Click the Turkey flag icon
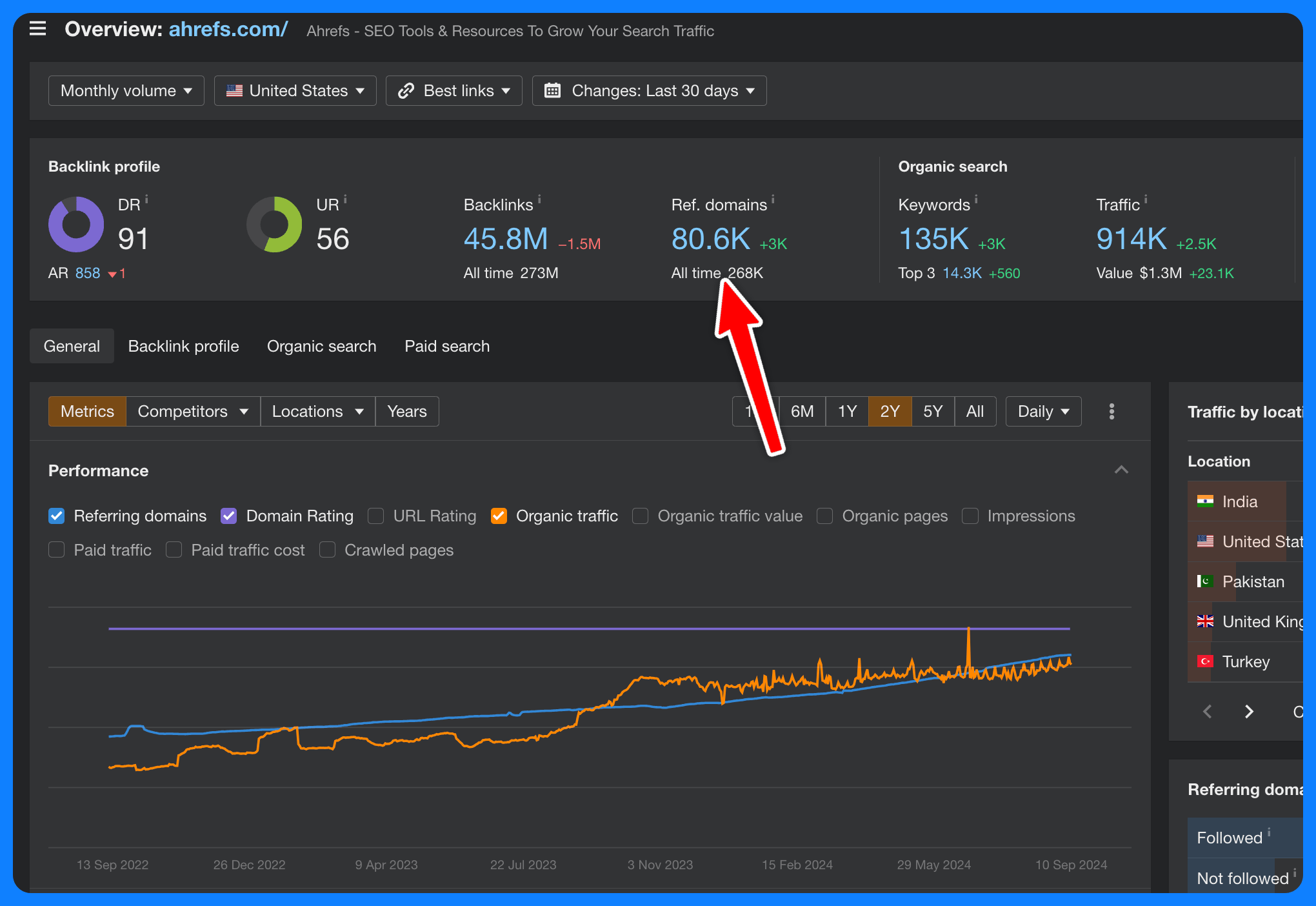This screenshot has height=906, width=1316. (x=1205, y=661)
